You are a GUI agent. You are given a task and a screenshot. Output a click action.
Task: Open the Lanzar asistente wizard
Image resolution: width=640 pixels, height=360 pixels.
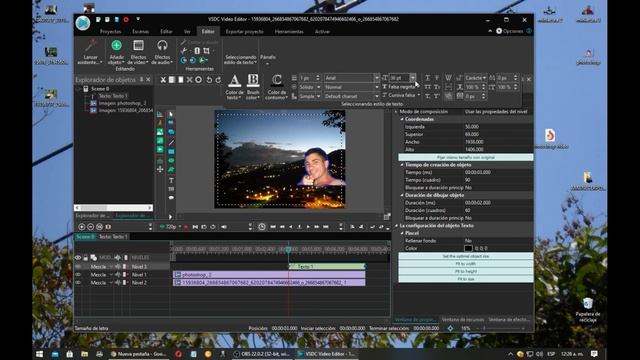click(90, 52)
